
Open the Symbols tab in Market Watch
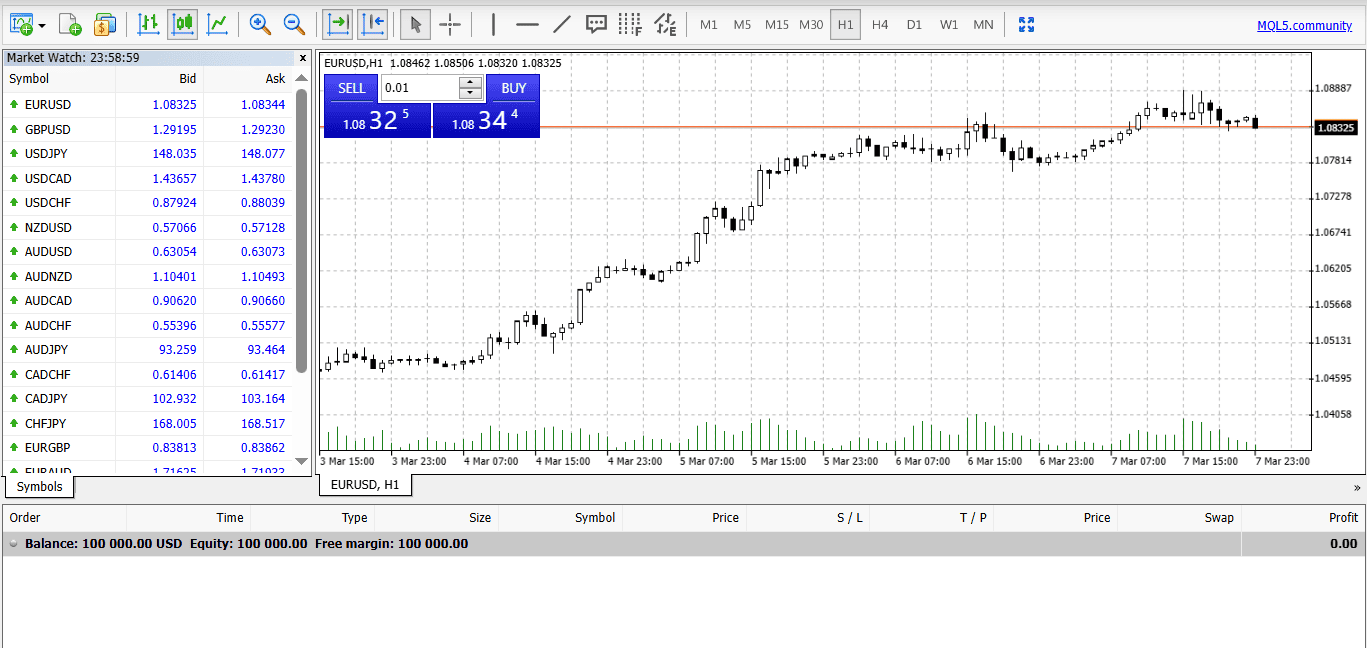click(40, 487)
